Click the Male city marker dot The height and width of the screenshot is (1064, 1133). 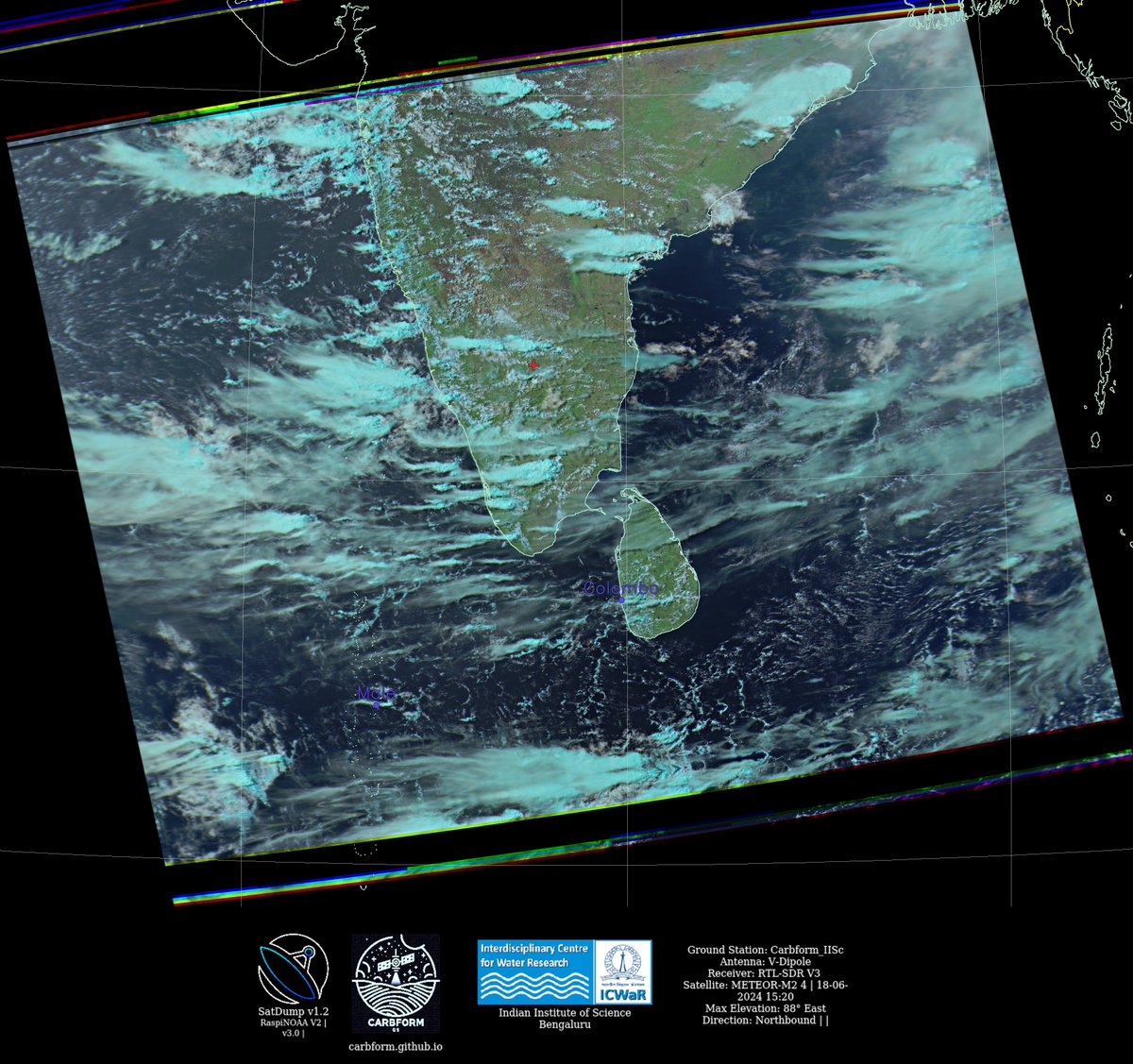(x=376, y=705)
